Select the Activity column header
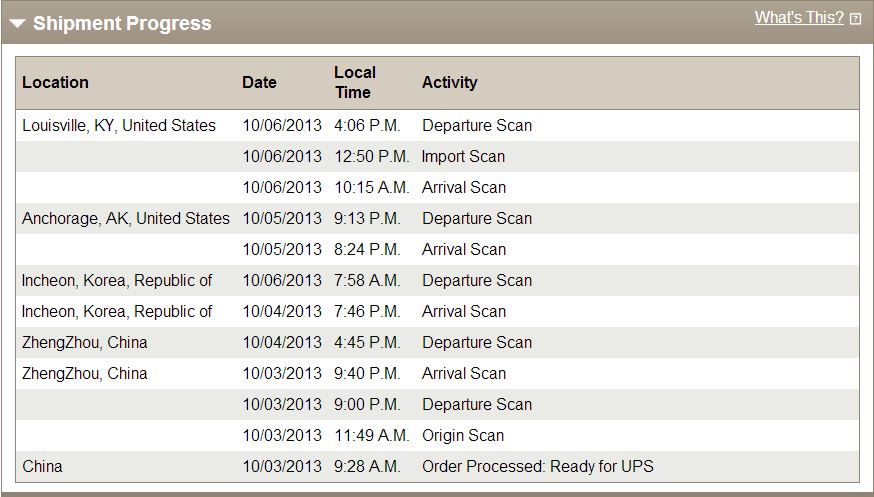Viewport: 874px width, 497px height. coord(449,82)
